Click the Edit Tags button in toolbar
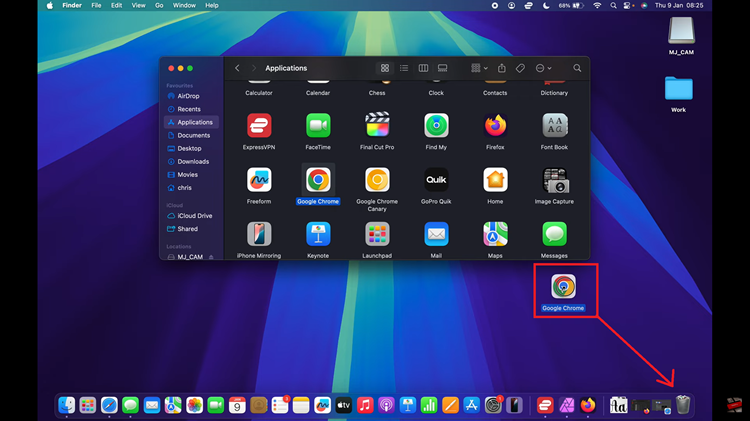The width and height of the screenshot is (750, 421). [x=520, y=68]
